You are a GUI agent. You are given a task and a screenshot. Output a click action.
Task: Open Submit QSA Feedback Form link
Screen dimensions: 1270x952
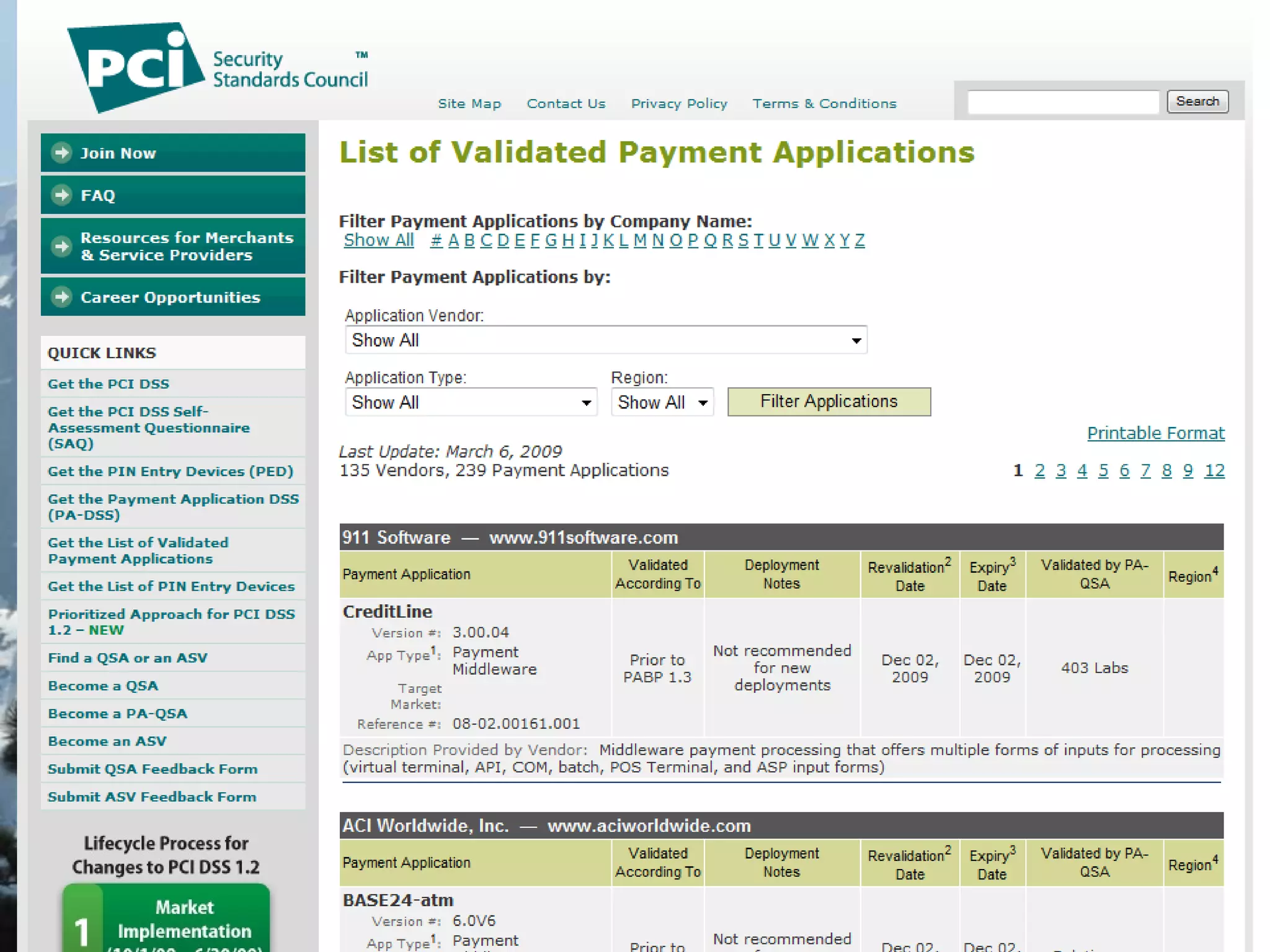[x=153, y=769]
